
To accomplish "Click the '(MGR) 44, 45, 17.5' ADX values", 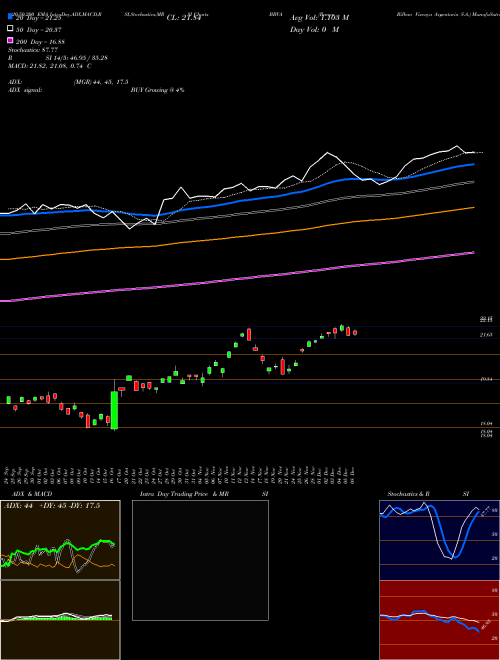I will [x=101, y=82].
